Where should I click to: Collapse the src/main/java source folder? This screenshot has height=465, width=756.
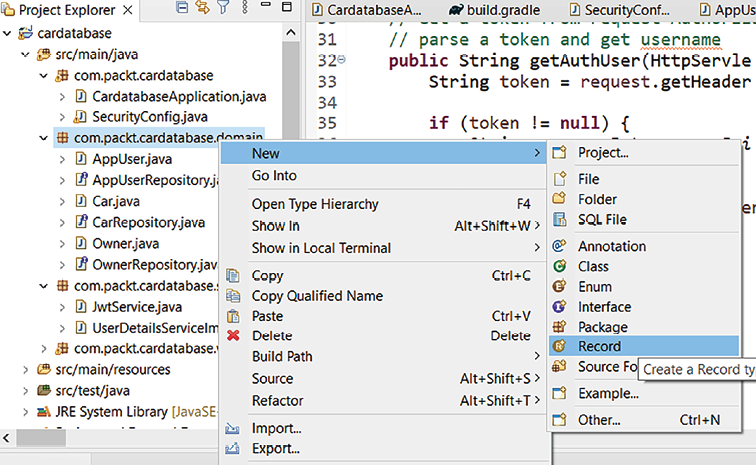(x=25, y=54)
